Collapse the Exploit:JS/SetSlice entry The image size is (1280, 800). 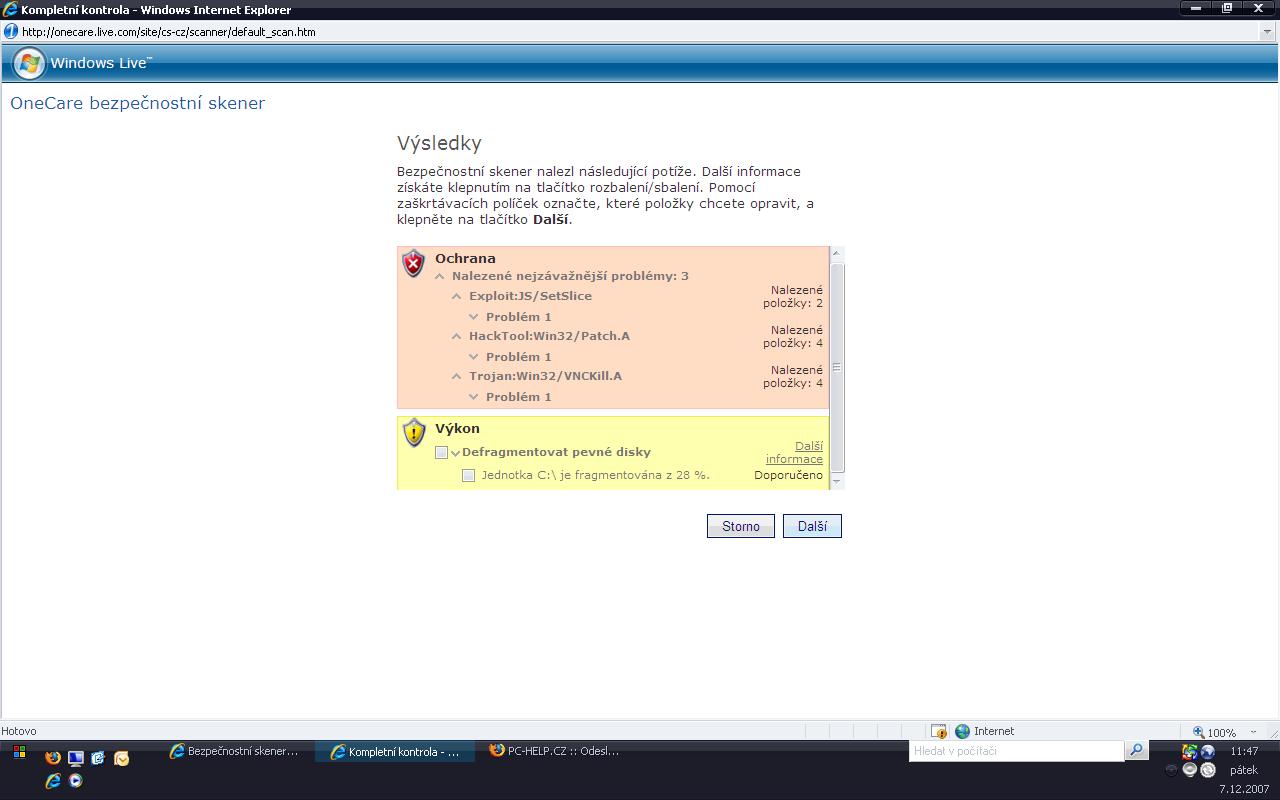coord(457,296)
